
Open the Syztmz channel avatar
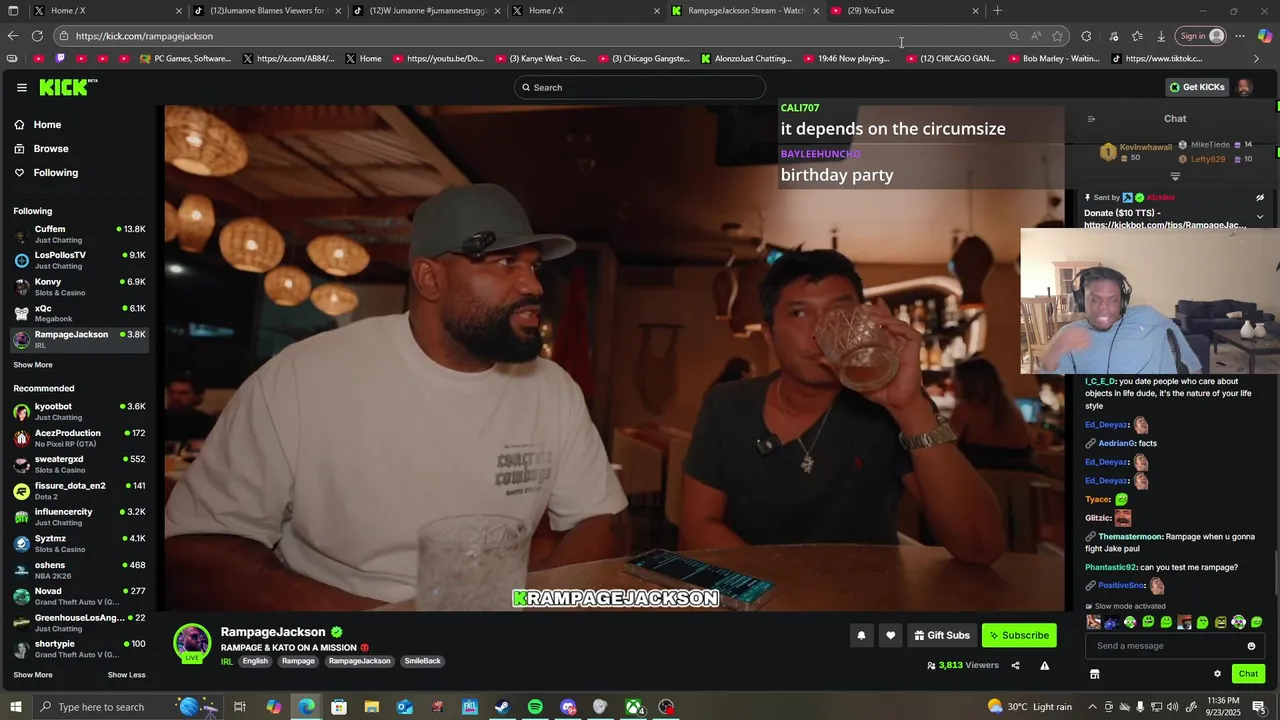click(21, 543)
